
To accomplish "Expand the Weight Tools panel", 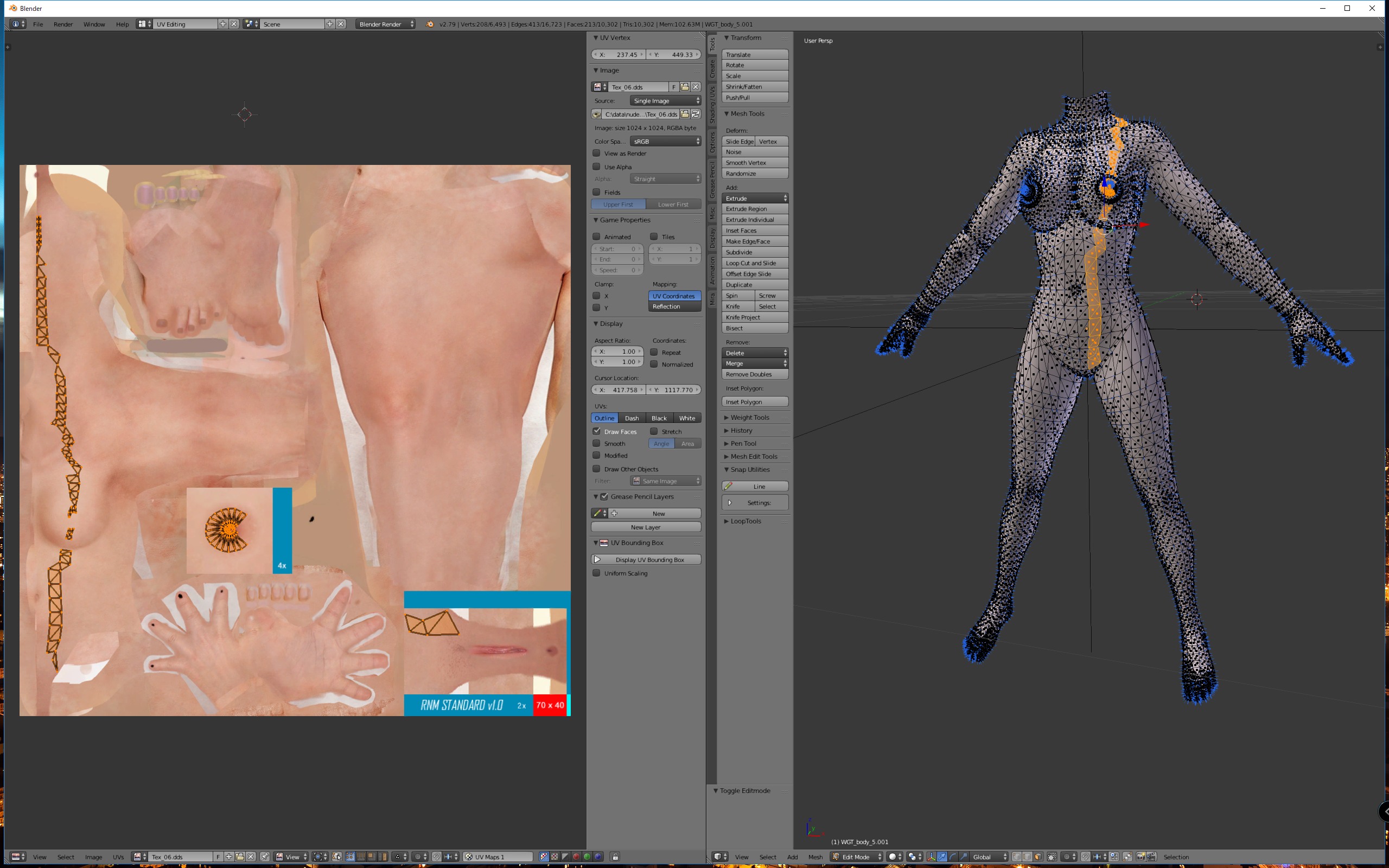I will pyautogui.click(x=750, y=417).
